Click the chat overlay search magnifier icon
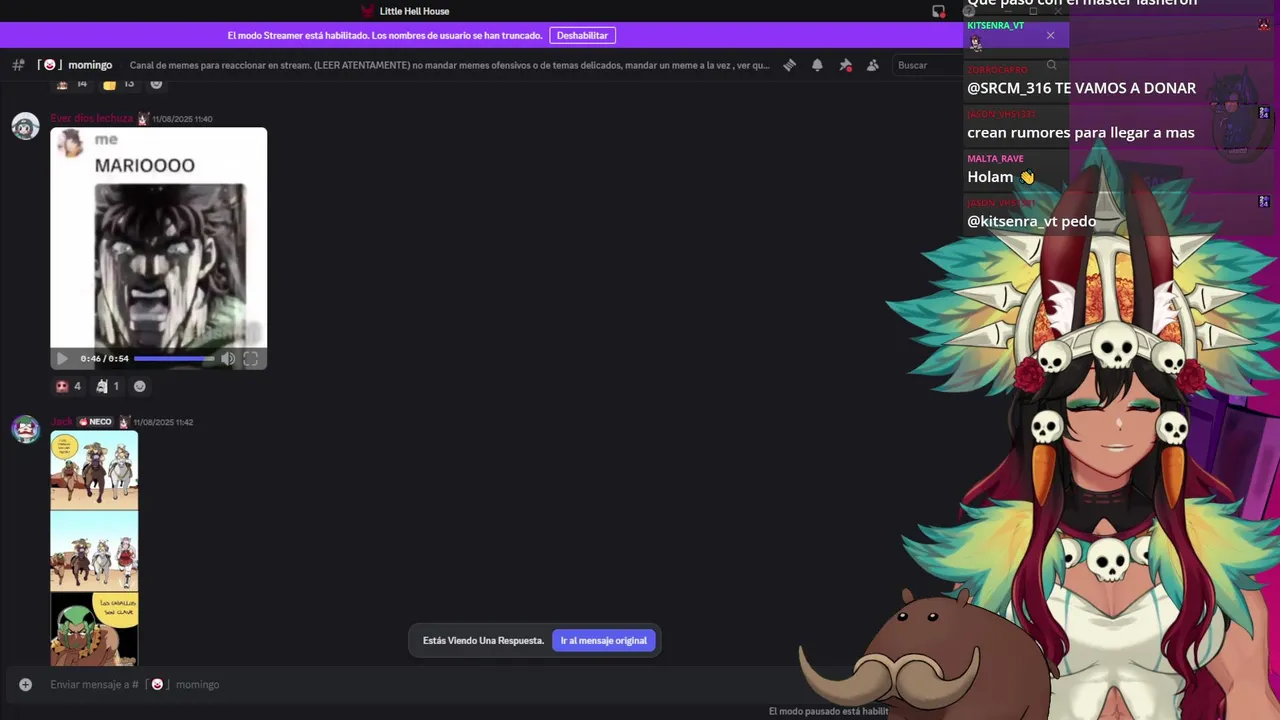This screenshot has height=720, width=1280. click(x=1051, y=65)
